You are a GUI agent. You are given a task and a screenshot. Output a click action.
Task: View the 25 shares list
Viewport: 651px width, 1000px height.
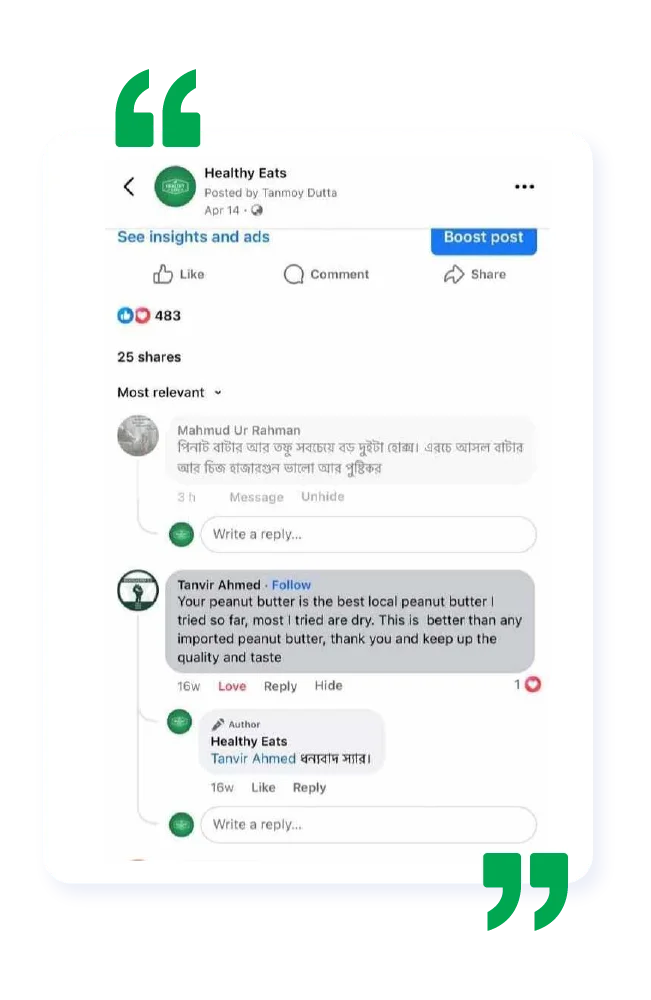click(149, 357)
